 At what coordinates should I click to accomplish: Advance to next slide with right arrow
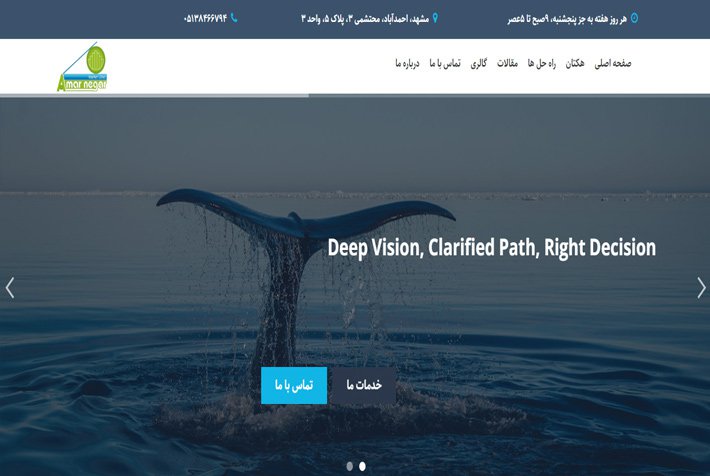(701, 288)
